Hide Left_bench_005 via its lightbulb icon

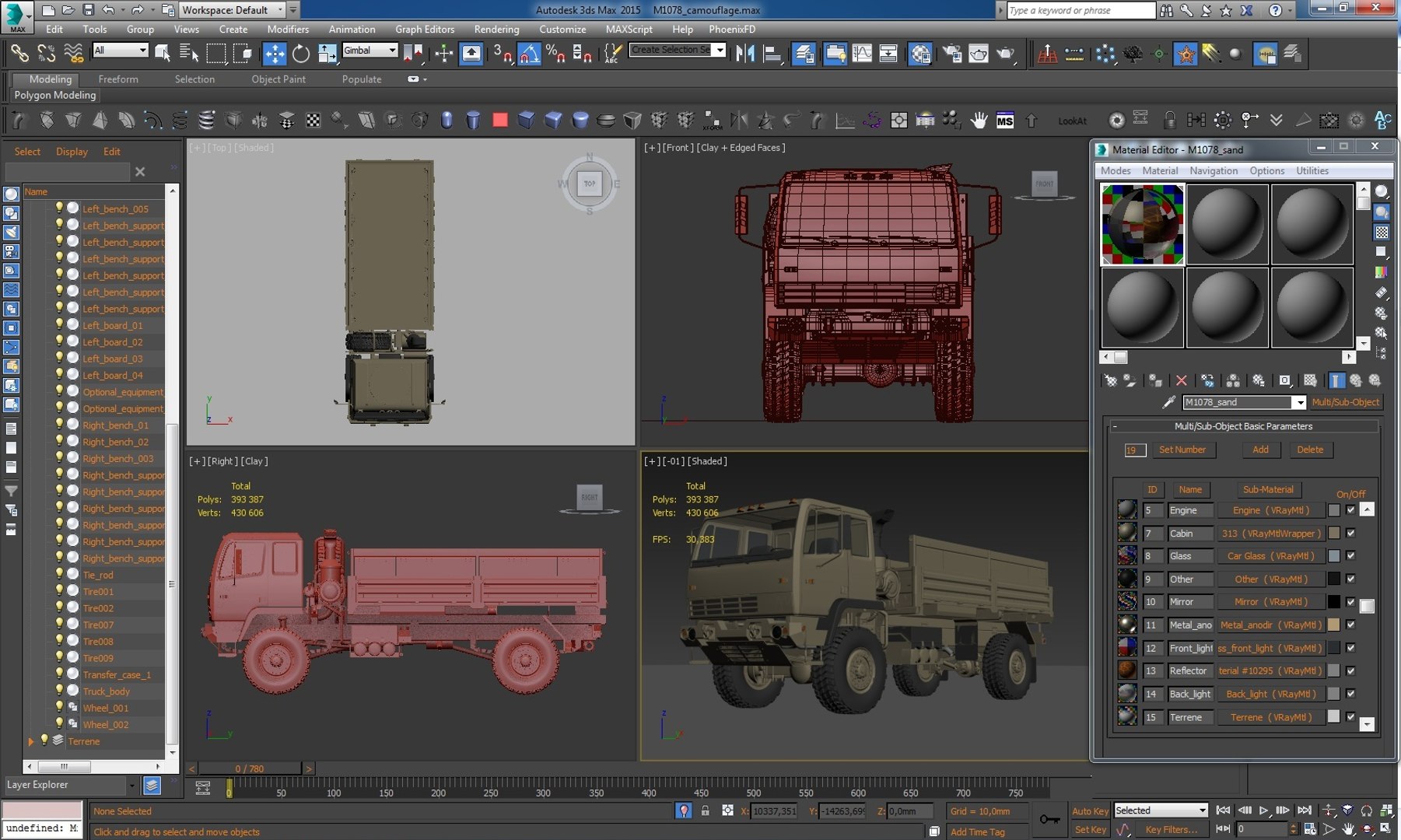click(x=59, y=208)
